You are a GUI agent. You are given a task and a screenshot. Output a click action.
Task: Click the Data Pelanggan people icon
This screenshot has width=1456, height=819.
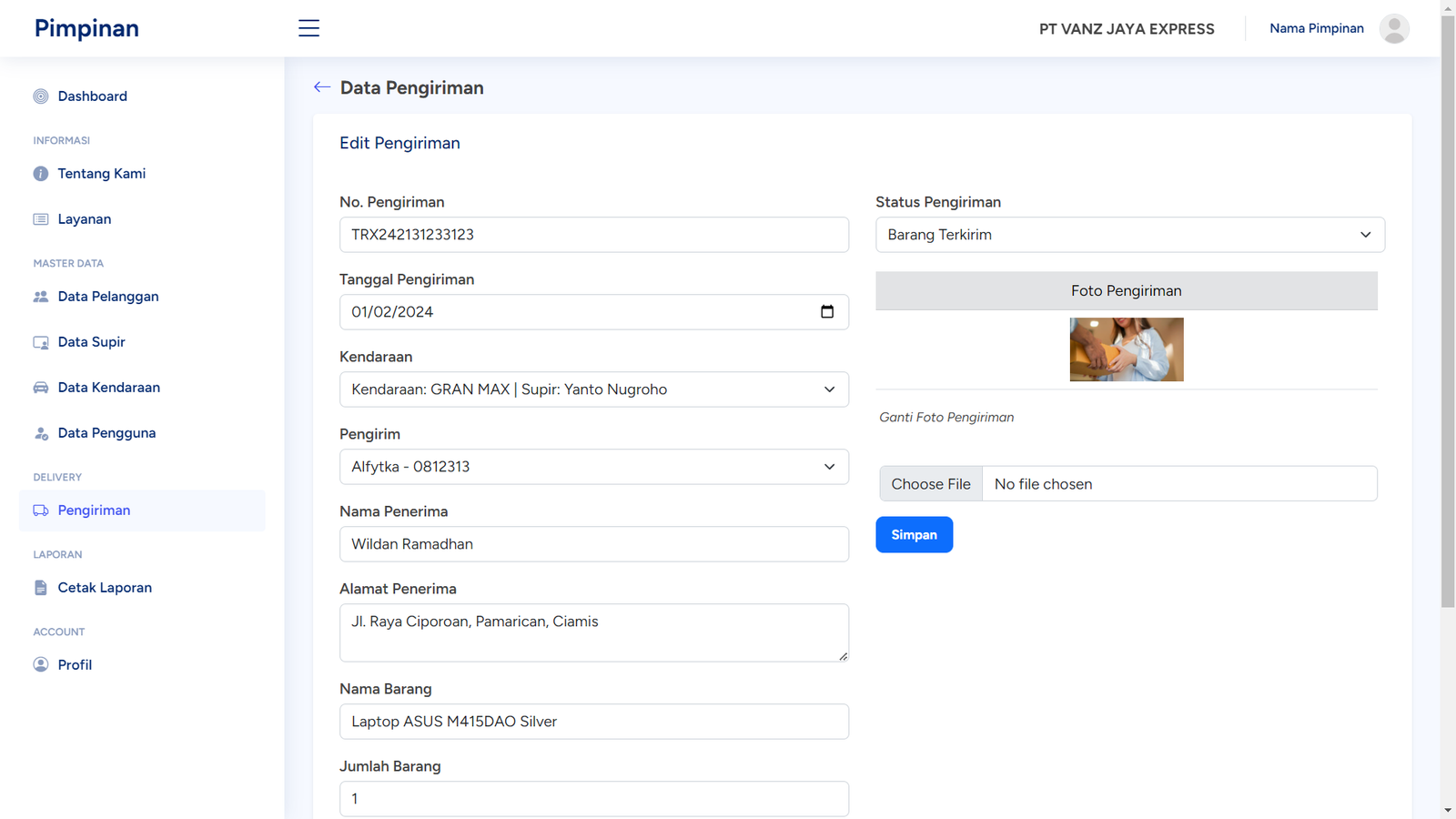[x=41, y=297]
